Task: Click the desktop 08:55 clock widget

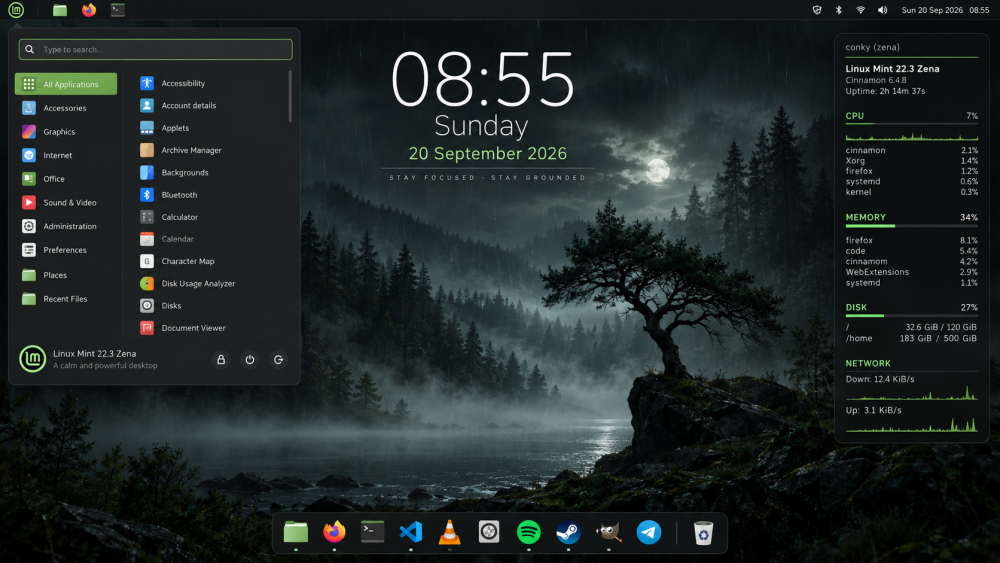Action: coord(483,80)
